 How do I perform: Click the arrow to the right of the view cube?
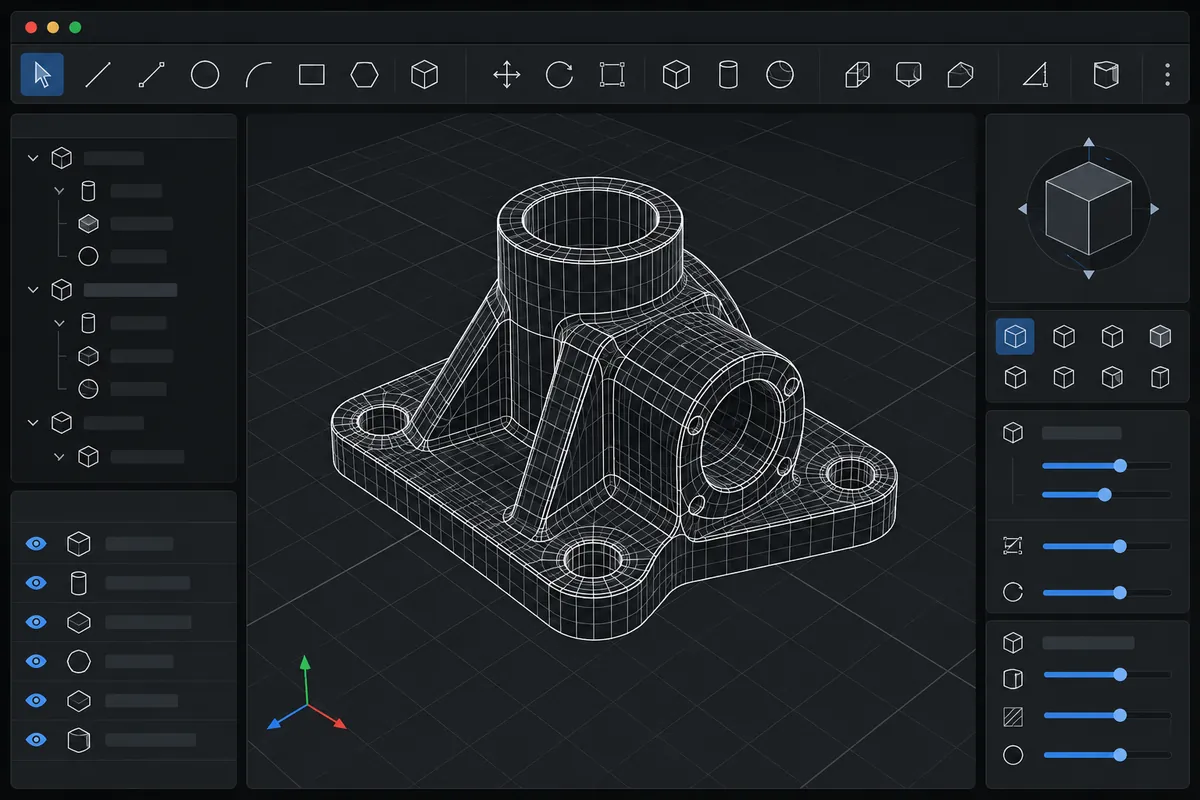click(x=1154, y=209)
